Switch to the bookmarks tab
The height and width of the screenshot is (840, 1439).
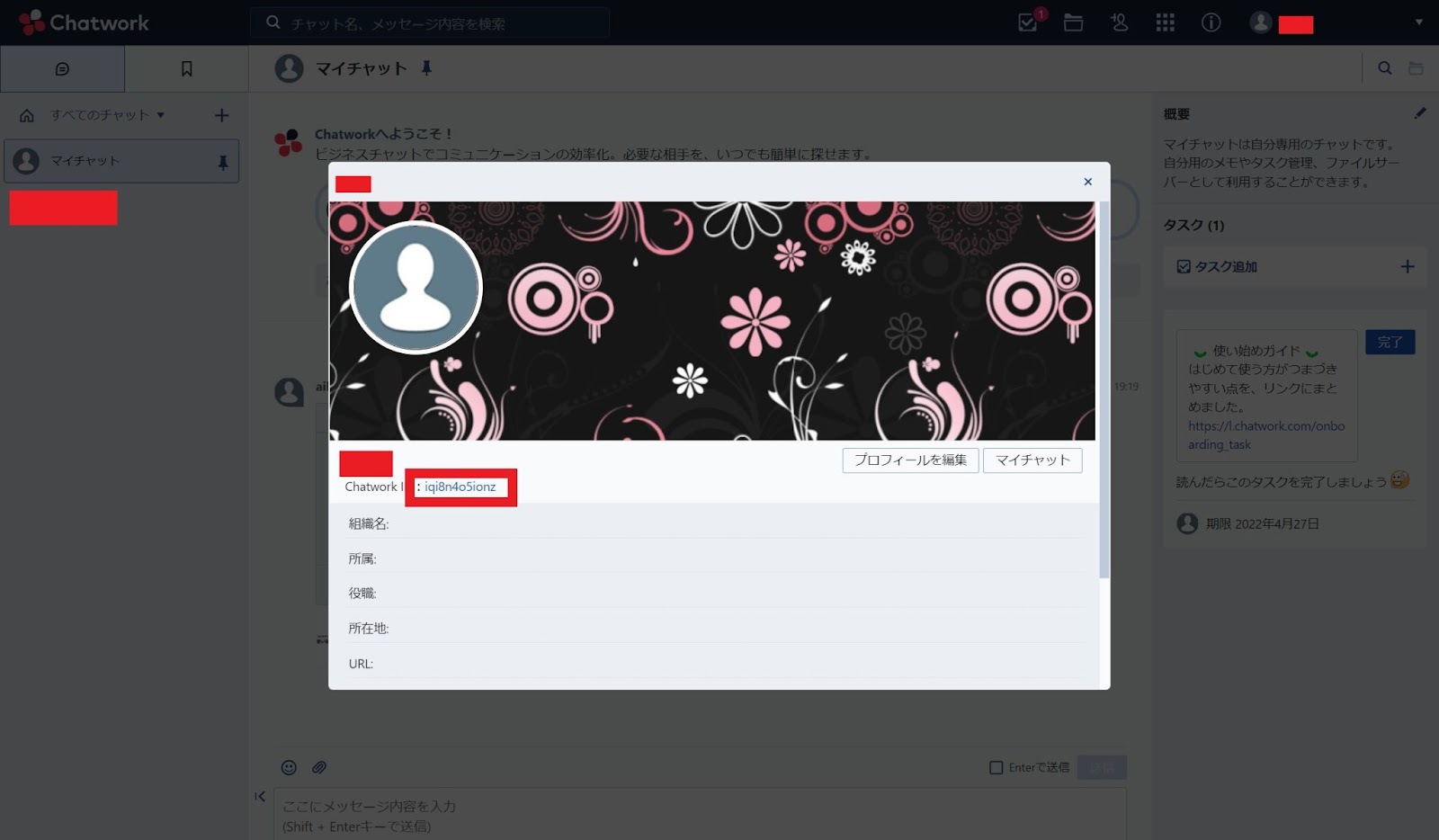[x=187, y=68]
